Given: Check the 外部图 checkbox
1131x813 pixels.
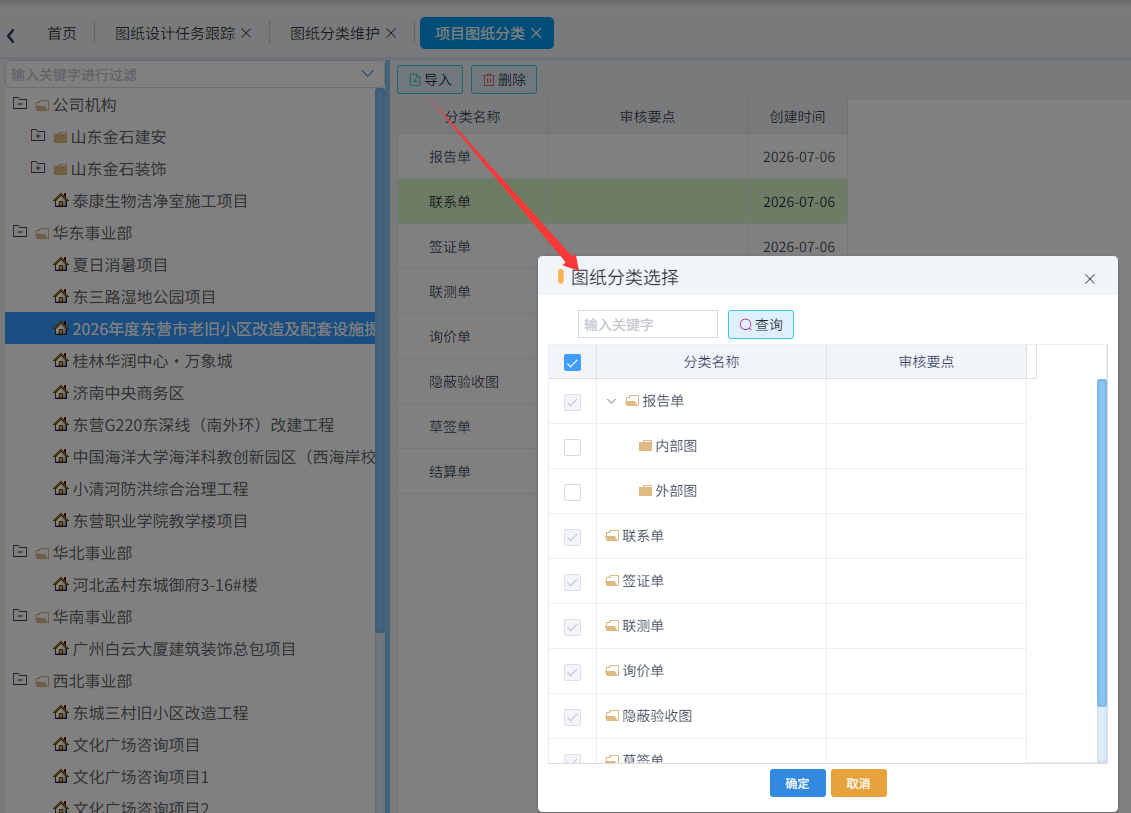Looking at the screenshot, I should click(572, 492).
